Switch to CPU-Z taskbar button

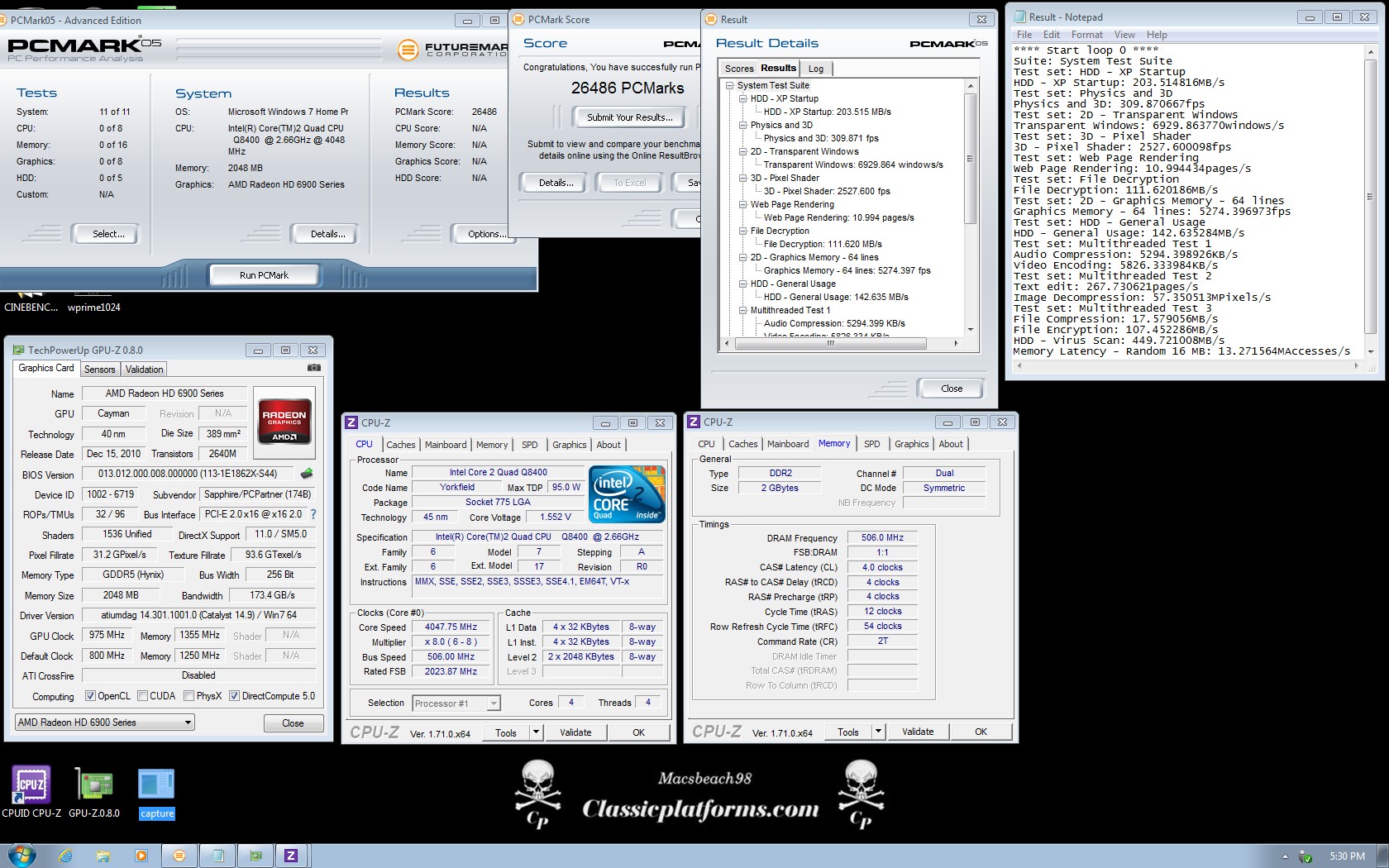tap(291, 856)
